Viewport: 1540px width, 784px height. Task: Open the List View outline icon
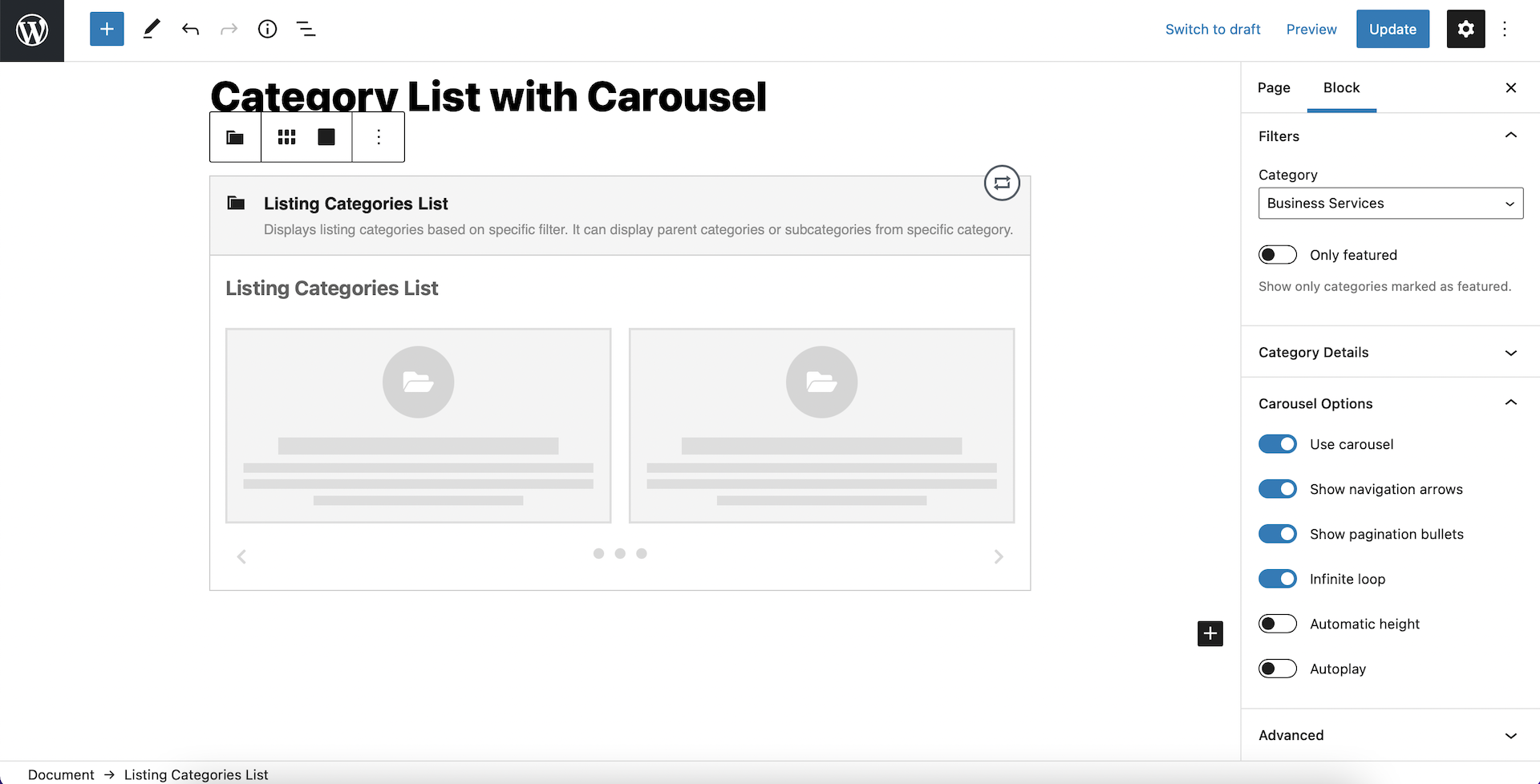coord(306,30)
